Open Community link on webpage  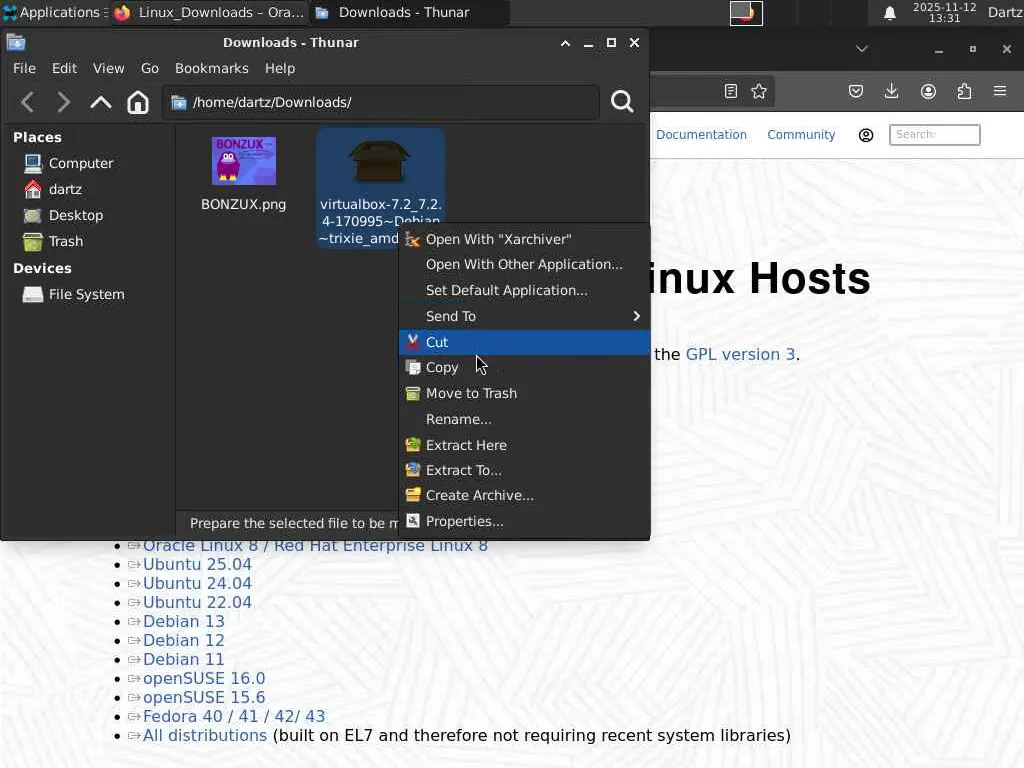point(801,135)
